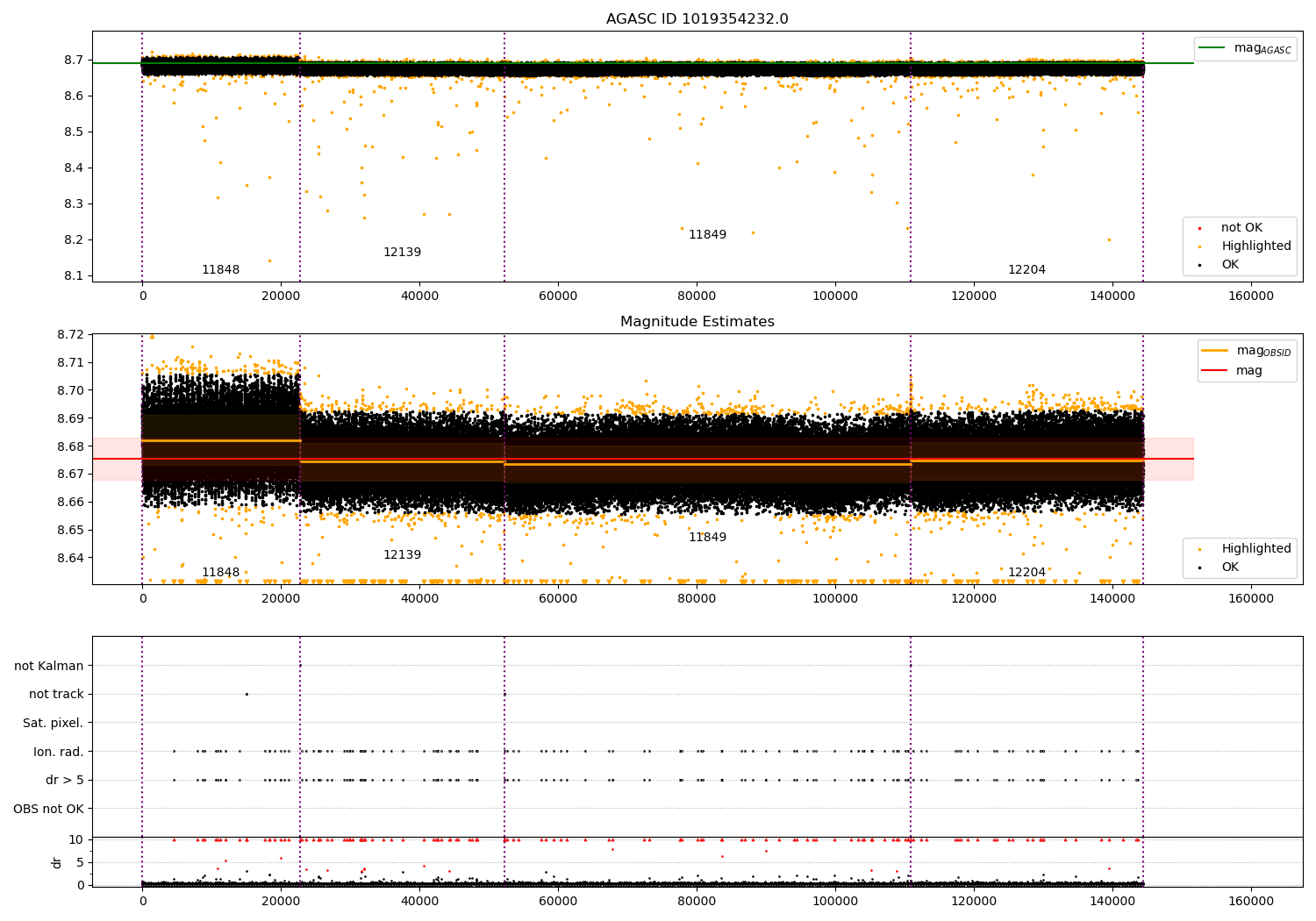
Task: Click the orange mag OBSID legend line
Action: [x=1215, y=351]
